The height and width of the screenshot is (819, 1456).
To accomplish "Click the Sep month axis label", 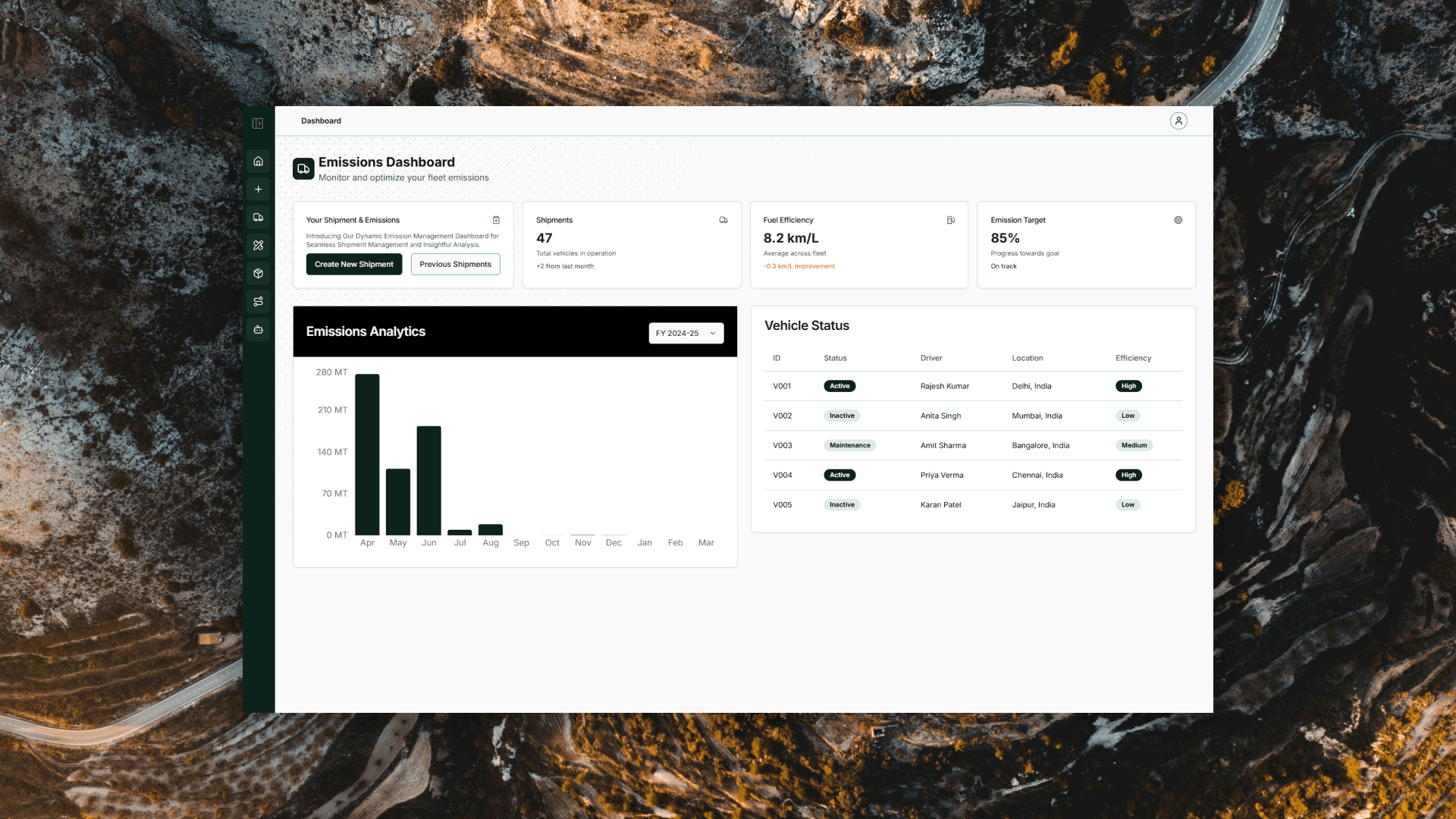I will [521, 543].
